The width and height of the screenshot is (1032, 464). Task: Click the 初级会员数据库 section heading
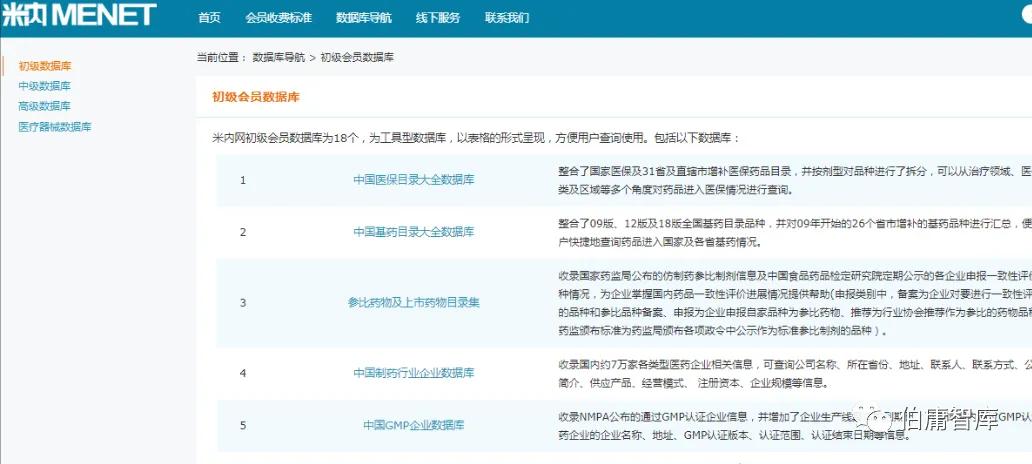(256, 97)
